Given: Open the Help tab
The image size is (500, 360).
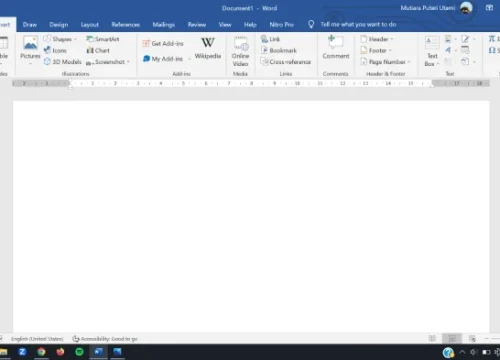Looking at the screenshot, I should pyautogui.click(x=250, y=25).
